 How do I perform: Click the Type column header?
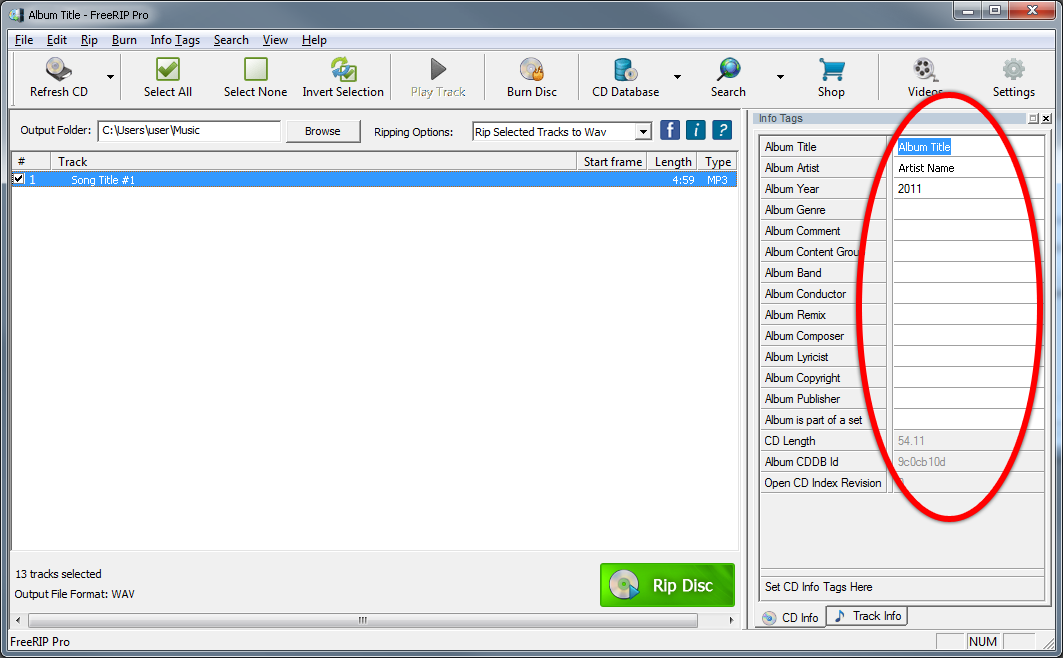tap(717, 161)
